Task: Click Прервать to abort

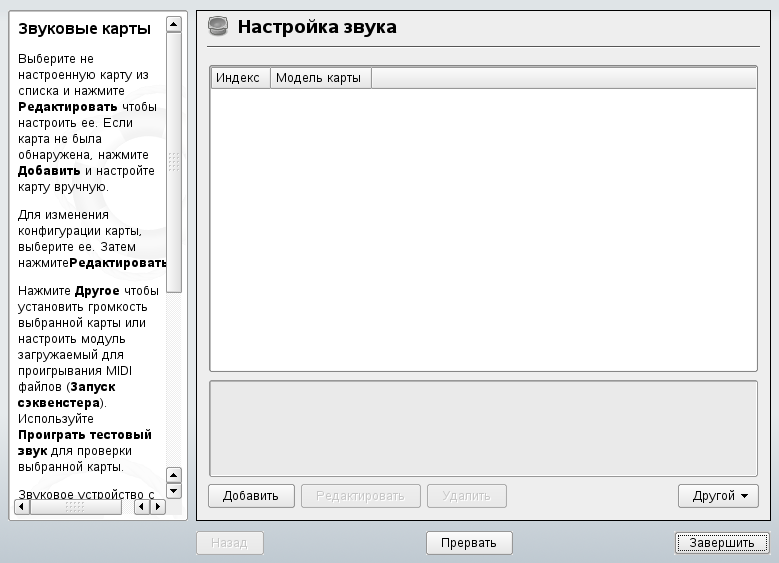Action: click(x=469, y=543)
